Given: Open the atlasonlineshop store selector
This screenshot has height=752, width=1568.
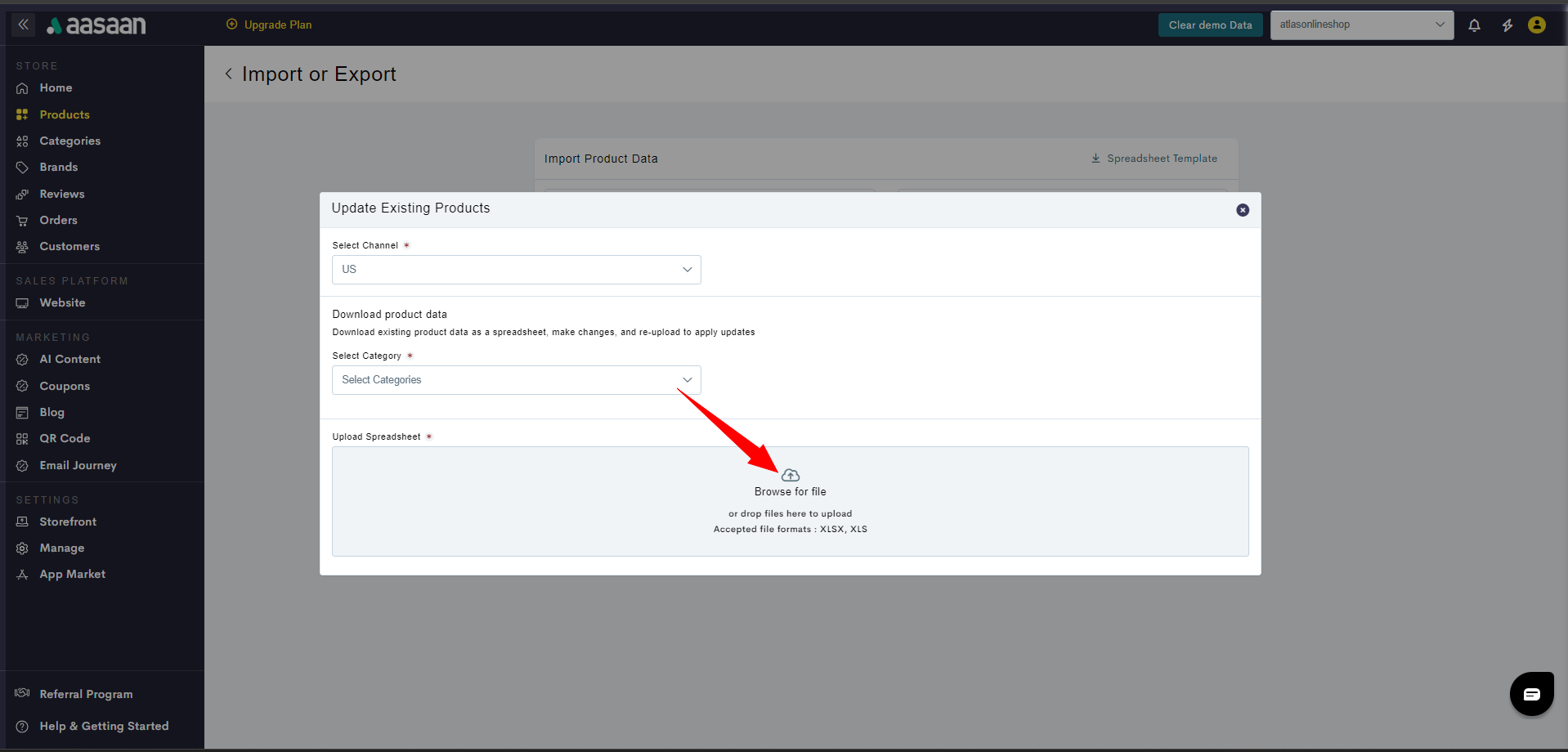Looking at the screenshot, I should pyautogui.click(x=1361, y=25).
